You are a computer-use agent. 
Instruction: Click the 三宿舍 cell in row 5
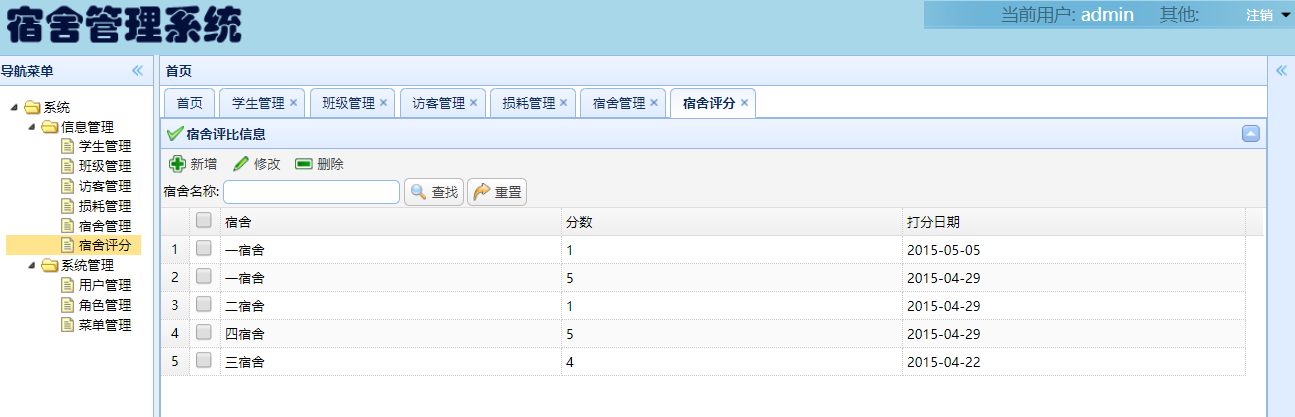[390, 362]
